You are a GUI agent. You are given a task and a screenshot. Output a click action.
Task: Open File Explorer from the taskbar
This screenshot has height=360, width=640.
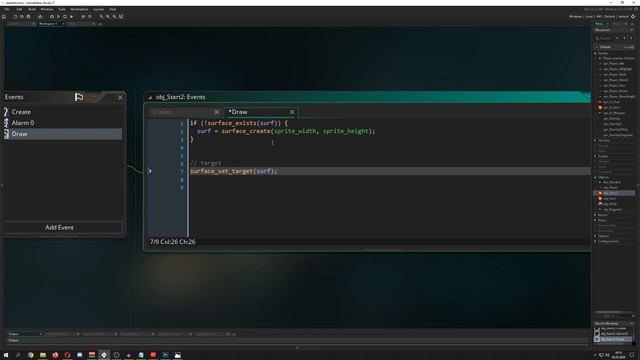pyautogui.click(x=43, y=355)
